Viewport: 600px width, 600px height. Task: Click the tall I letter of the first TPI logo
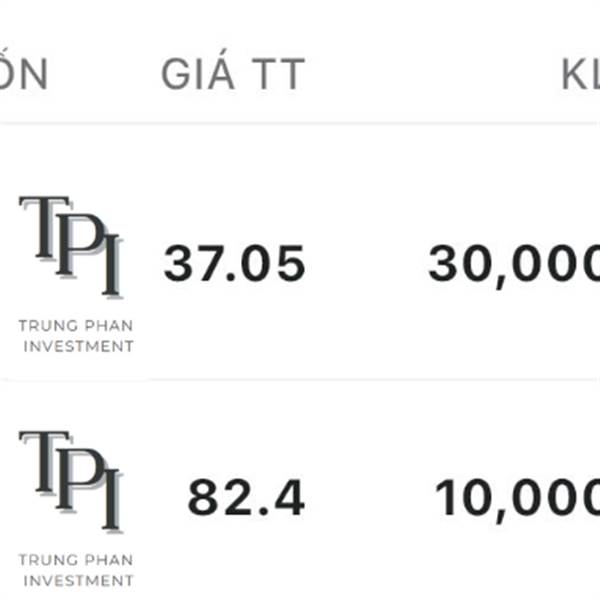[x=112, y=265]
